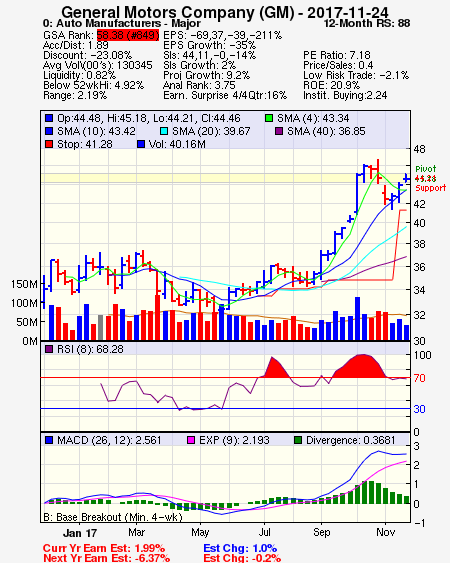
Task: Click the Sls Growth: 2% text
Action: coord(199,65)
